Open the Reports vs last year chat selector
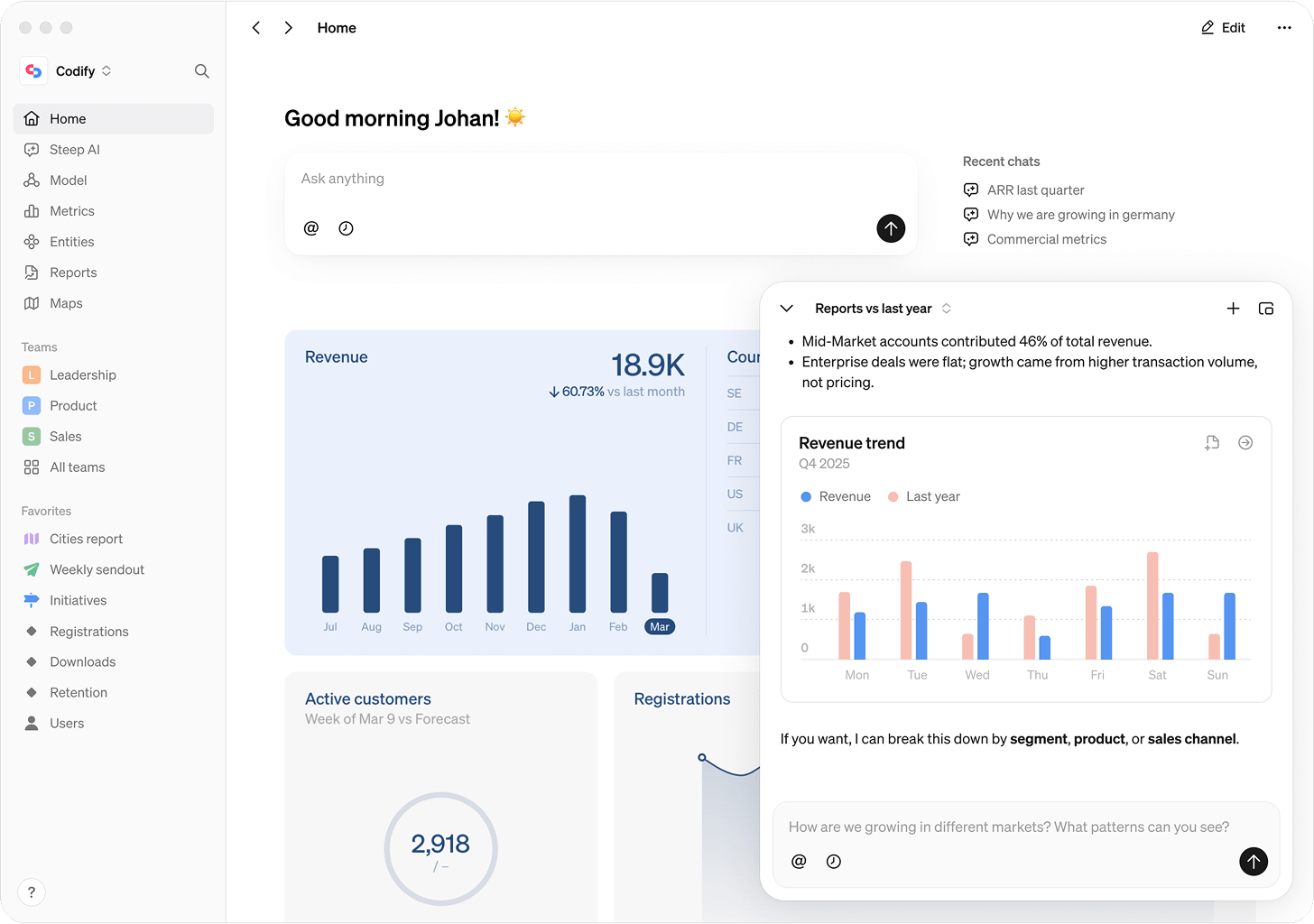Screen dimensions: 1314x924 point(882,309)
